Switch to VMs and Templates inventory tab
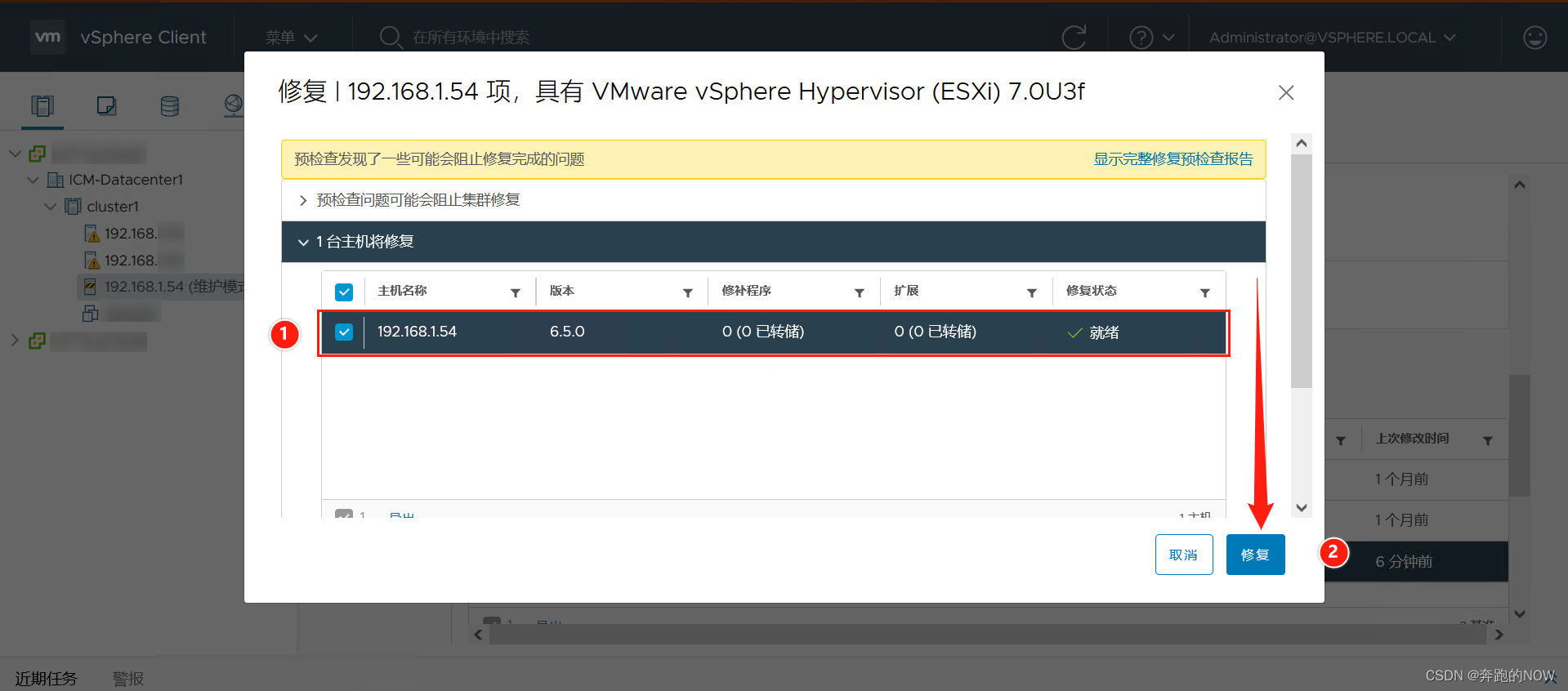Viewport: 1568px width, 691px height. [x=106, y=105]
